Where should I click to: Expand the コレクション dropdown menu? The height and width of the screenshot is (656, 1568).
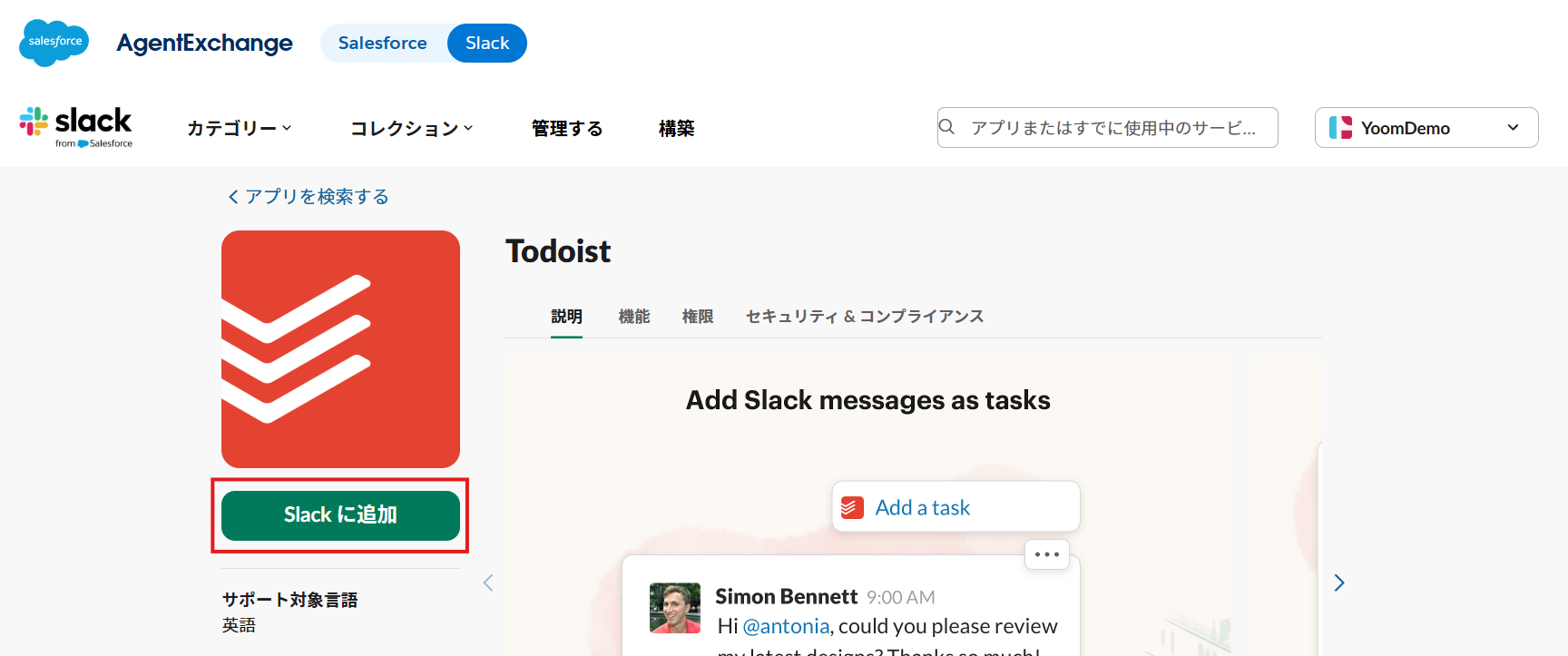point(412,128)
